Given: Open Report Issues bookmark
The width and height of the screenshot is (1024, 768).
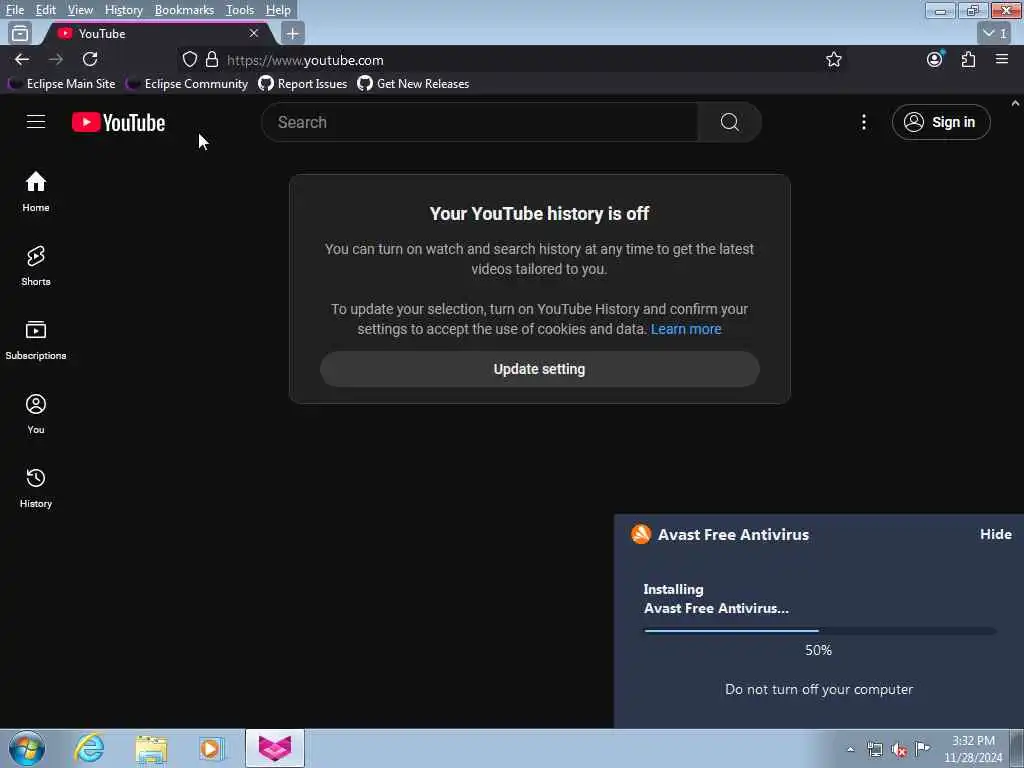Looking at the screenshot, I should [303, 84].
